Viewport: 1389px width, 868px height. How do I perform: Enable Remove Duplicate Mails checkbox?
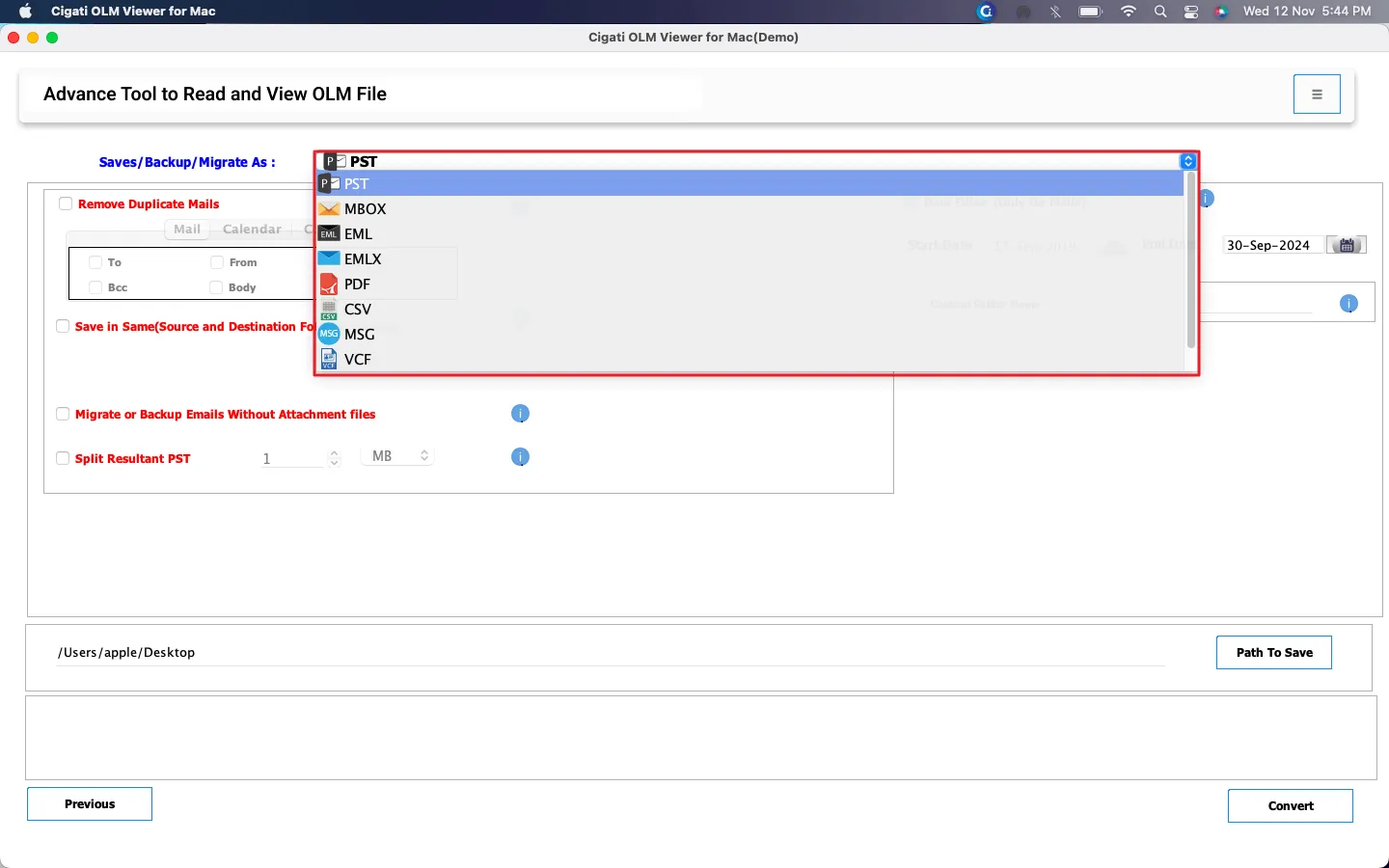point(66,203)
